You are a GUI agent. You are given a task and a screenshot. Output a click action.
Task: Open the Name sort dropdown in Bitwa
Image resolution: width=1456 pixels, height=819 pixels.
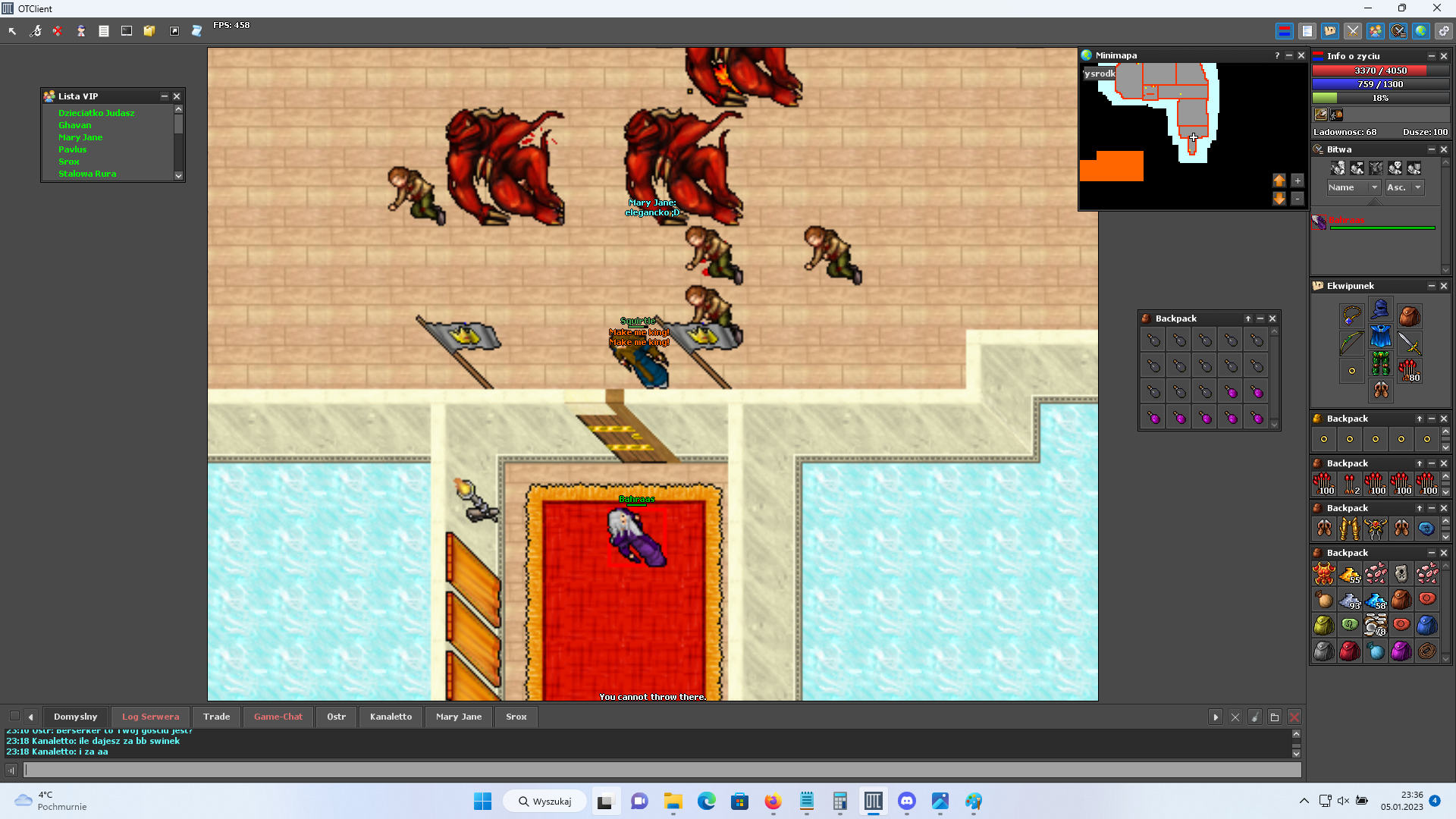tap(1353, 187)
